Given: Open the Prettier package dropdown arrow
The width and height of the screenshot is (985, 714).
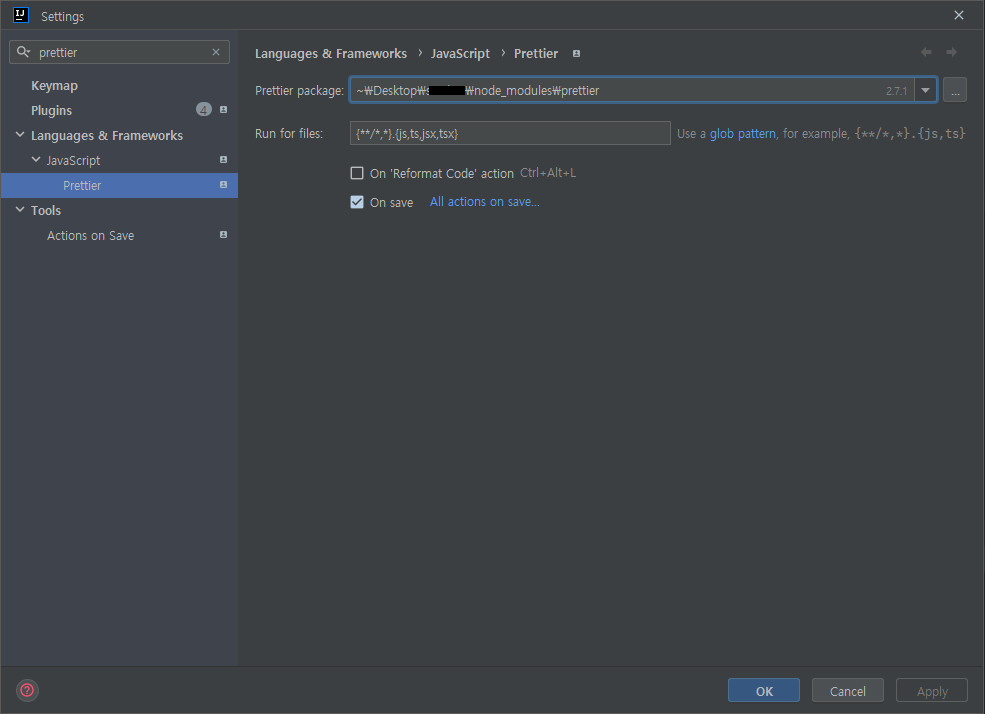Looking at the screenshot, I should point(925,90).
